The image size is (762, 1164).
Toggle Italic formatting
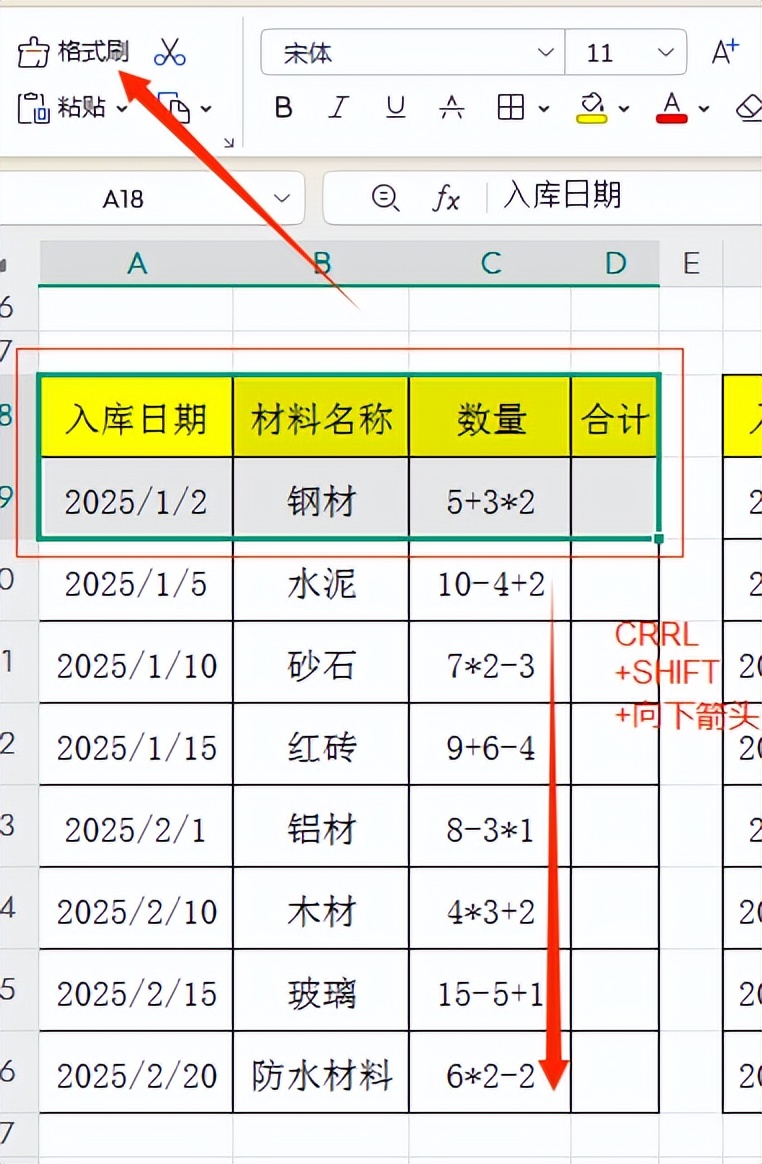339,108
